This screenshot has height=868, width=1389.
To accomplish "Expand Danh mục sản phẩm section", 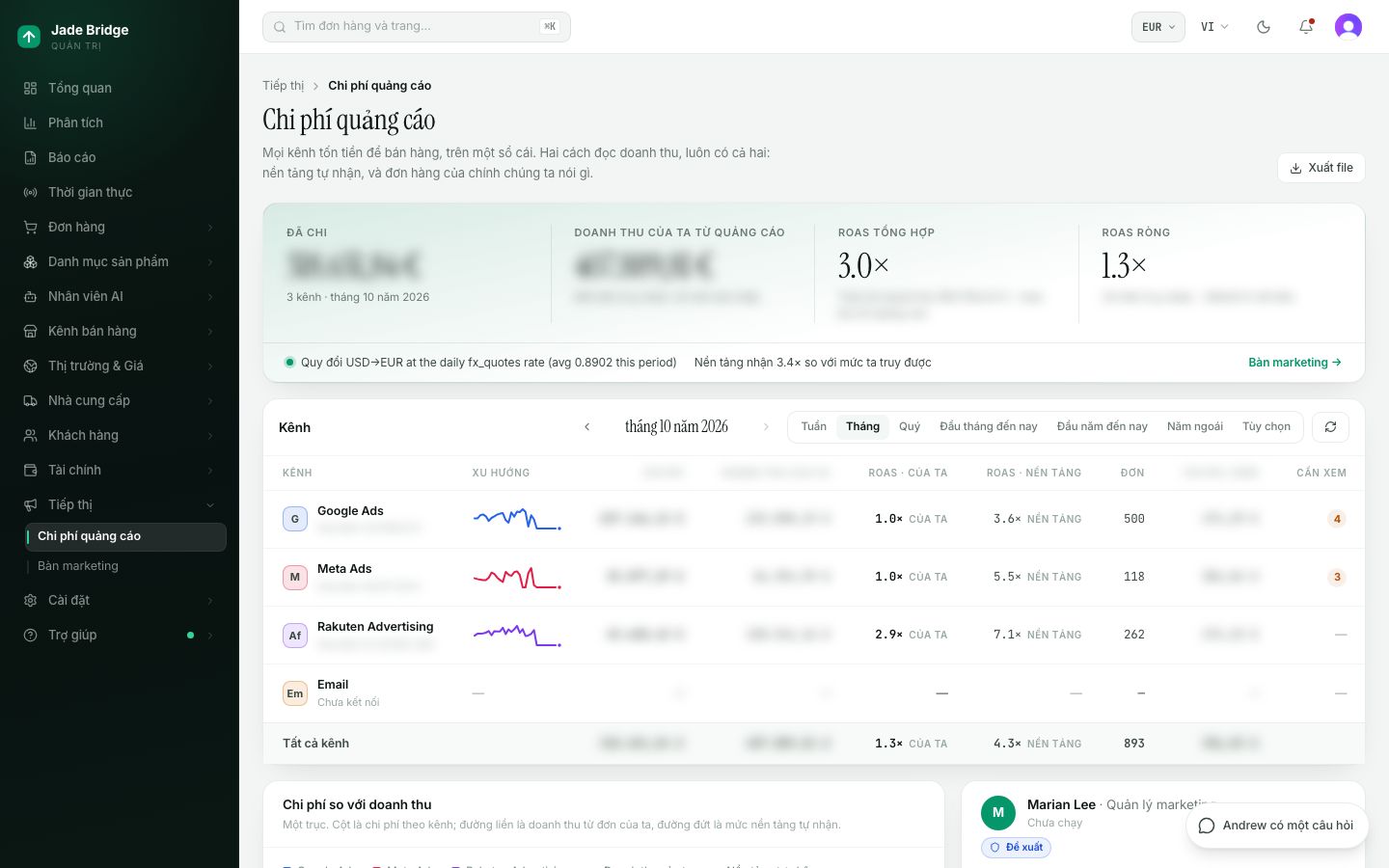I will pyautogui.click(x=120, y=261).
